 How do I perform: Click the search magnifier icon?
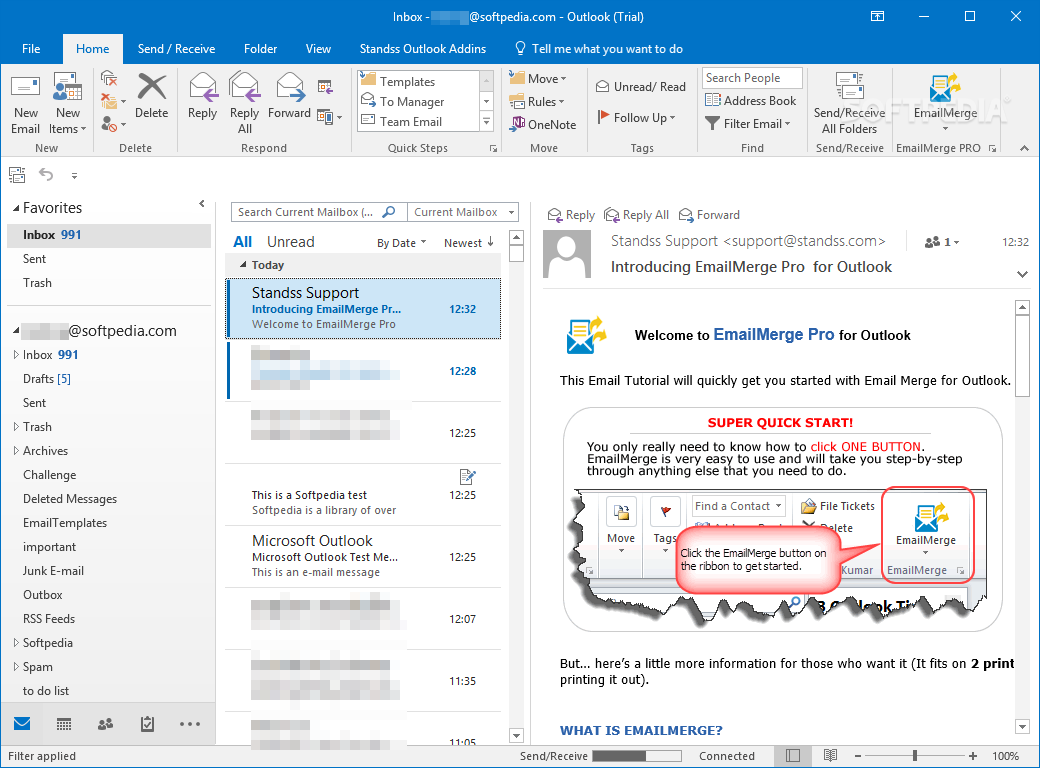click(x=389, y=212)
